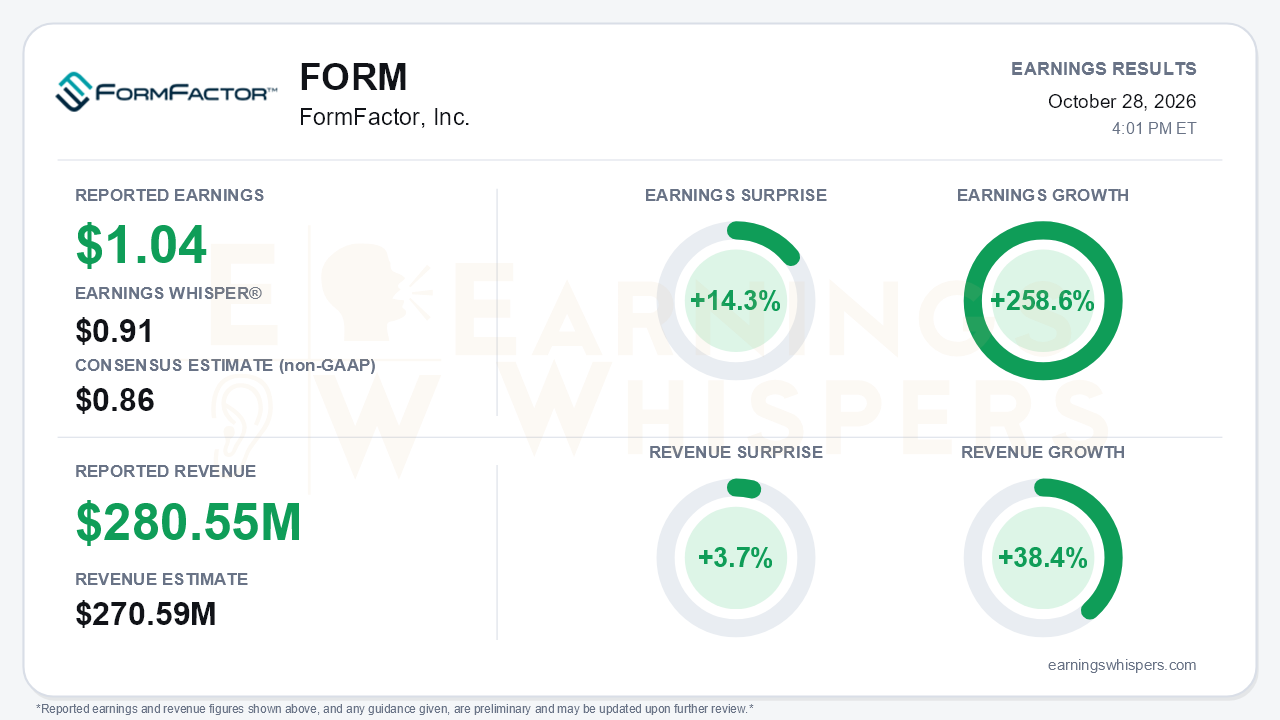Click the REVENUE GROWTH heading

(1043, 452)
